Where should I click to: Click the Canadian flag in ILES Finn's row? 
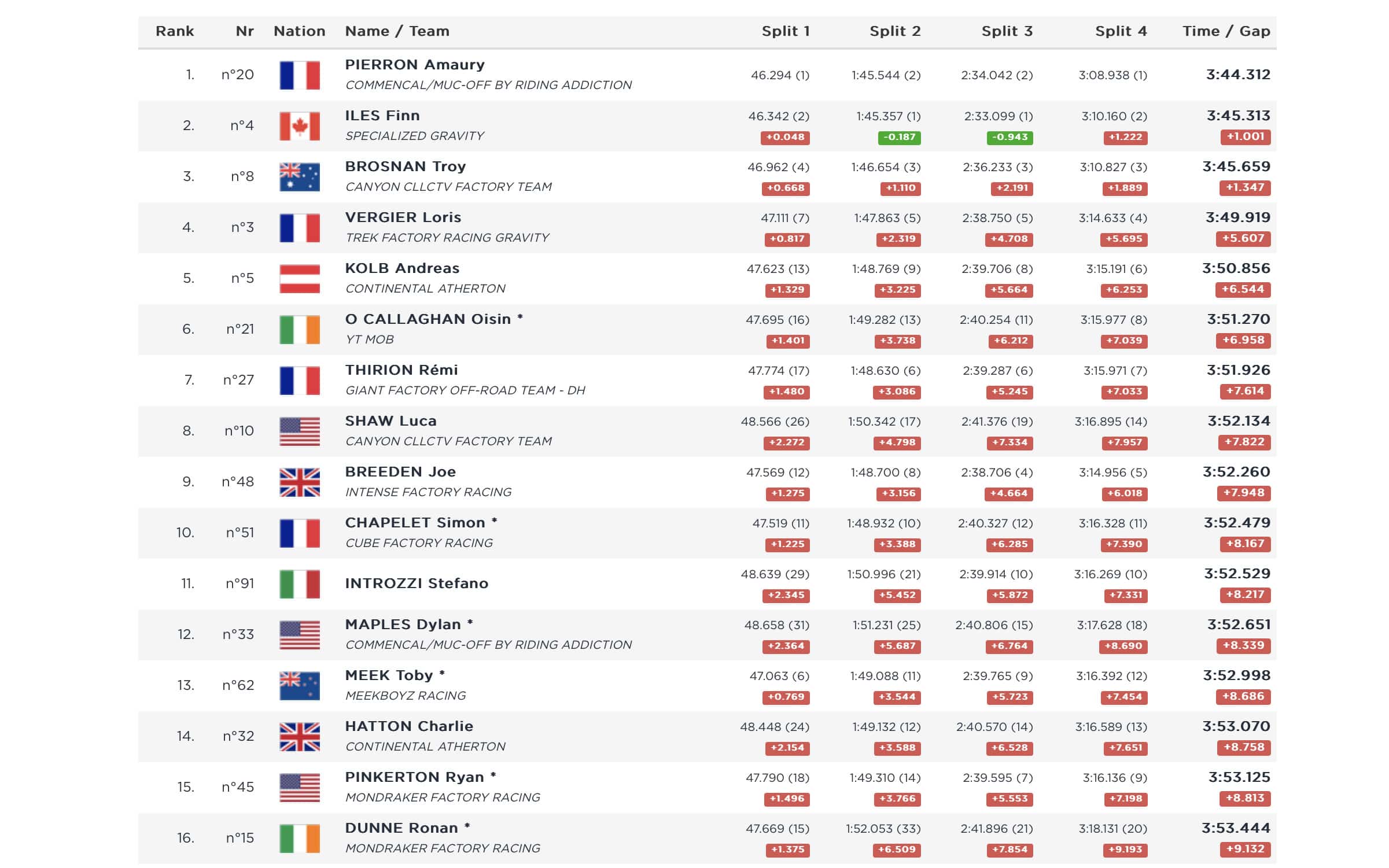coord(299,126)
